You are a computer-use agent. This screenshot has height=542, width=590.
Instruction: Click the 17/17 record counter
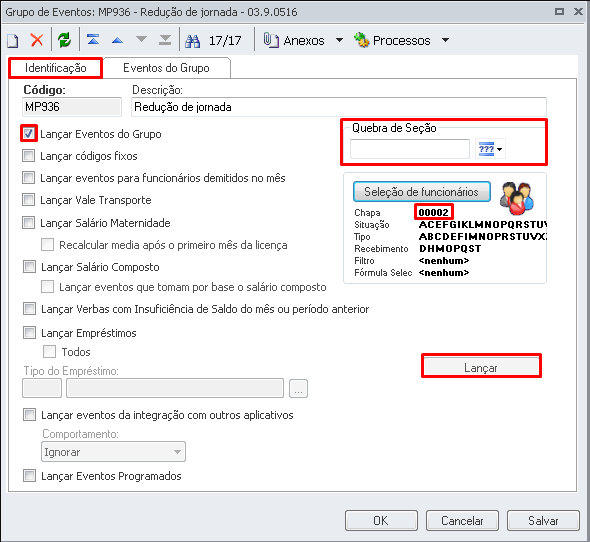pyautogui.click(x=225, y=40)
